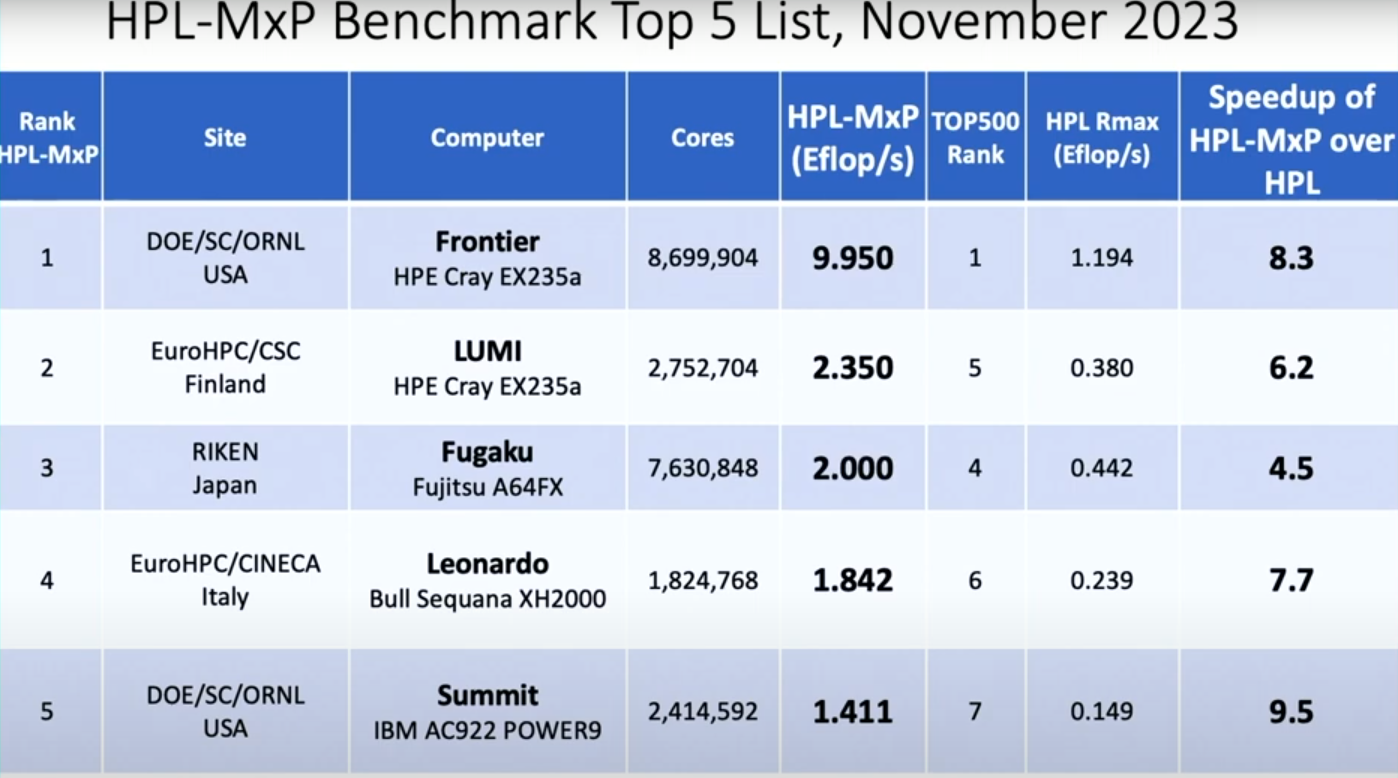Select the 9.5 speedup value for Summit
Viewport: 1398px width, 778px height.
point(1290,711)
